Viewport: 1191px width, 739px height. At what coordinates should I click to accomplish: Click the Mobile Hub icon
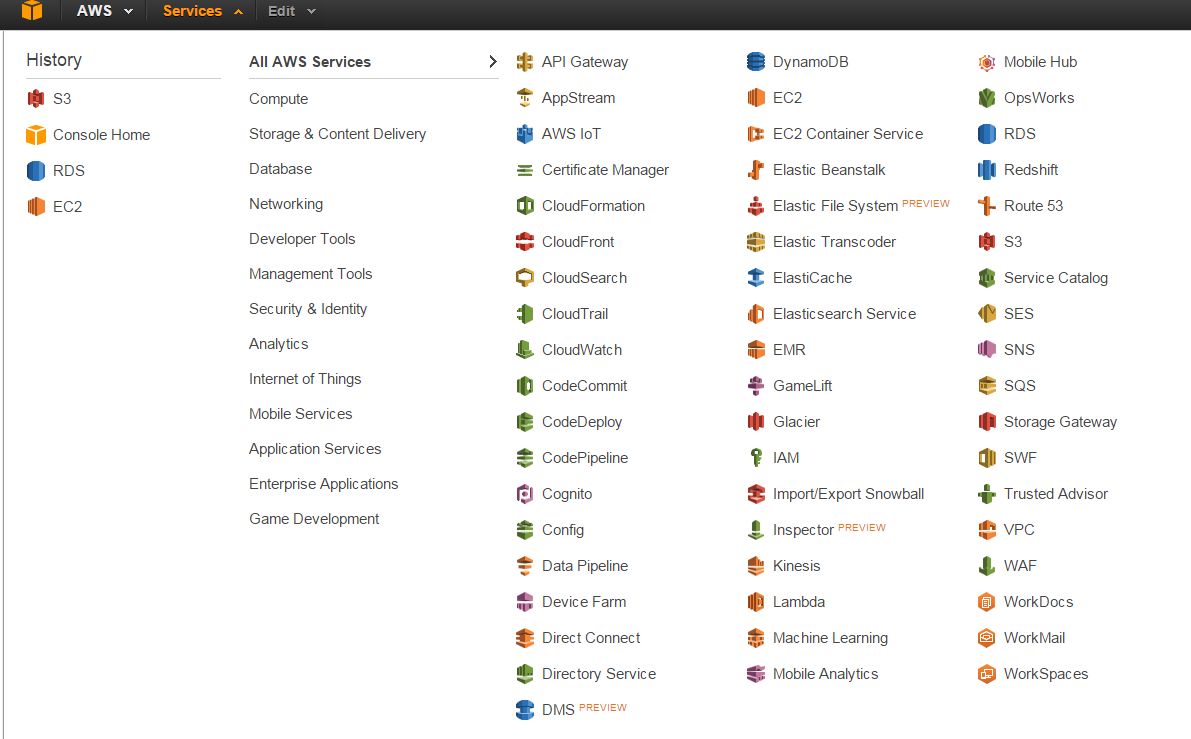click(987, 62)
